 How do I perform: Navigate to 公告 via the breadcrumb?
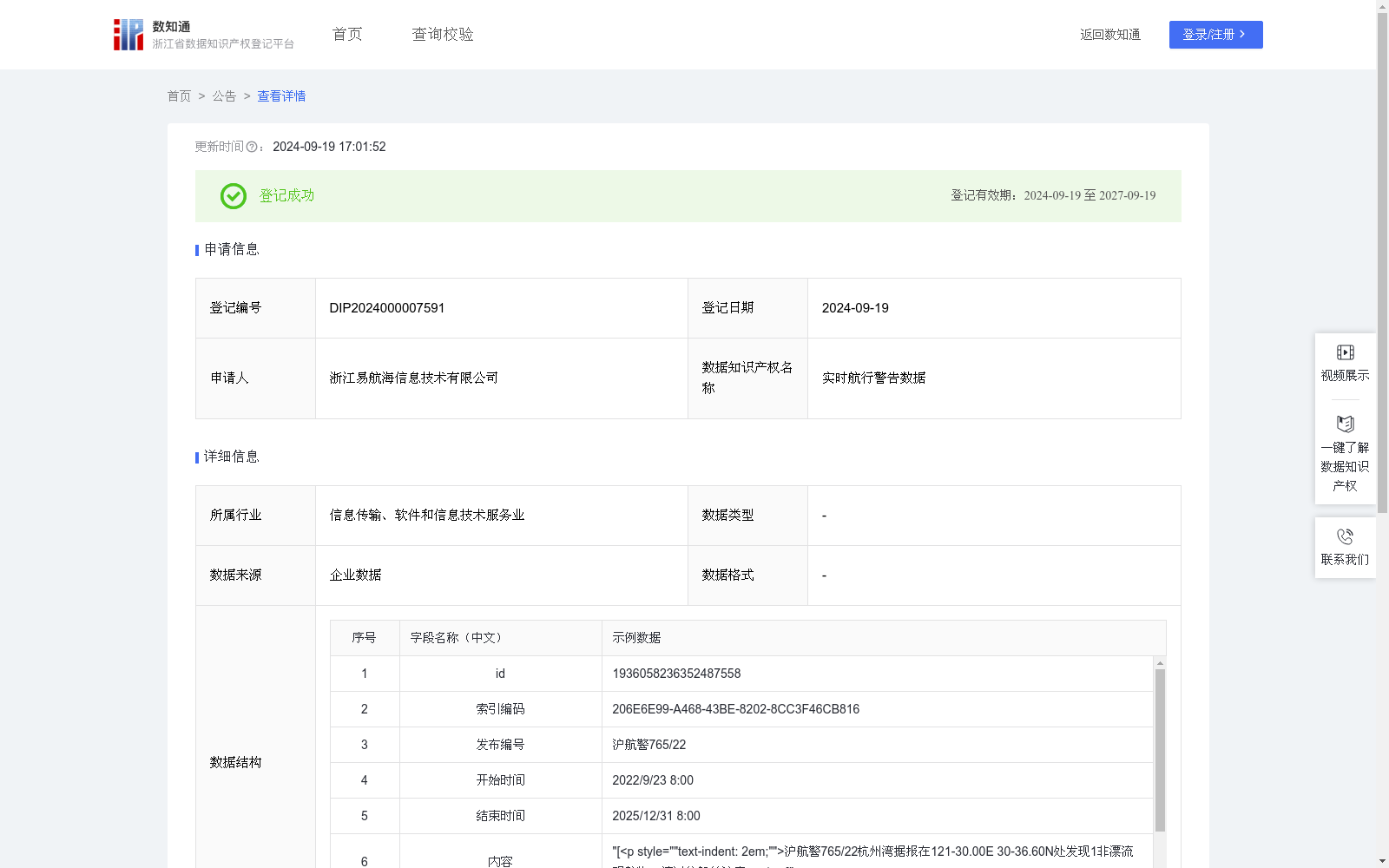point(223,96)
